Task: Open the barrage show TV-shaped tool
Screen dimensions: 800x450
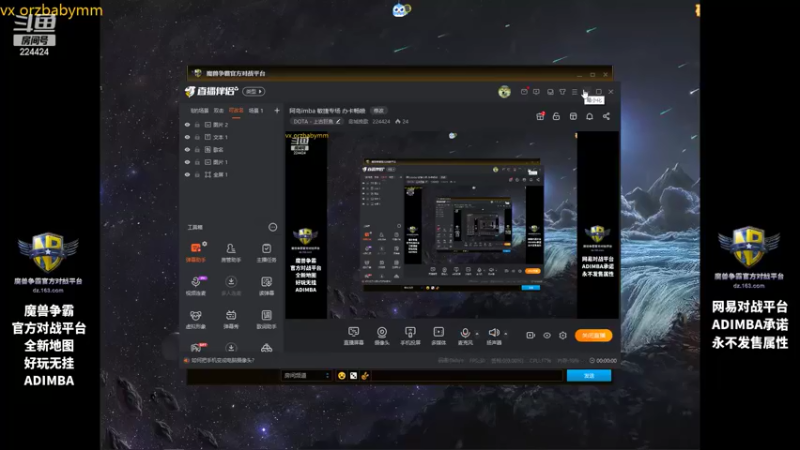Action: [x=231, y=319]
